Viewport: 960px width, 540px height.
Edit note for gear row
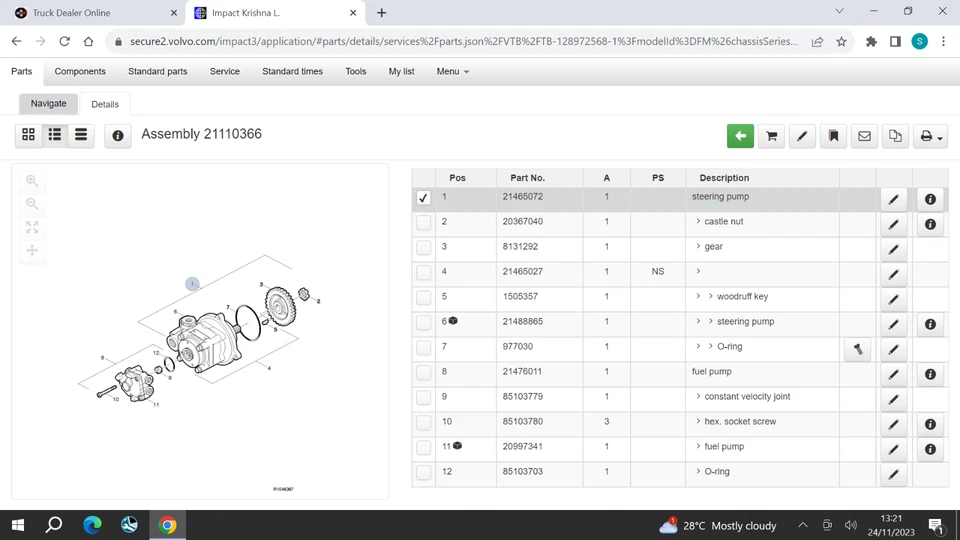click(x=893, y=250)
